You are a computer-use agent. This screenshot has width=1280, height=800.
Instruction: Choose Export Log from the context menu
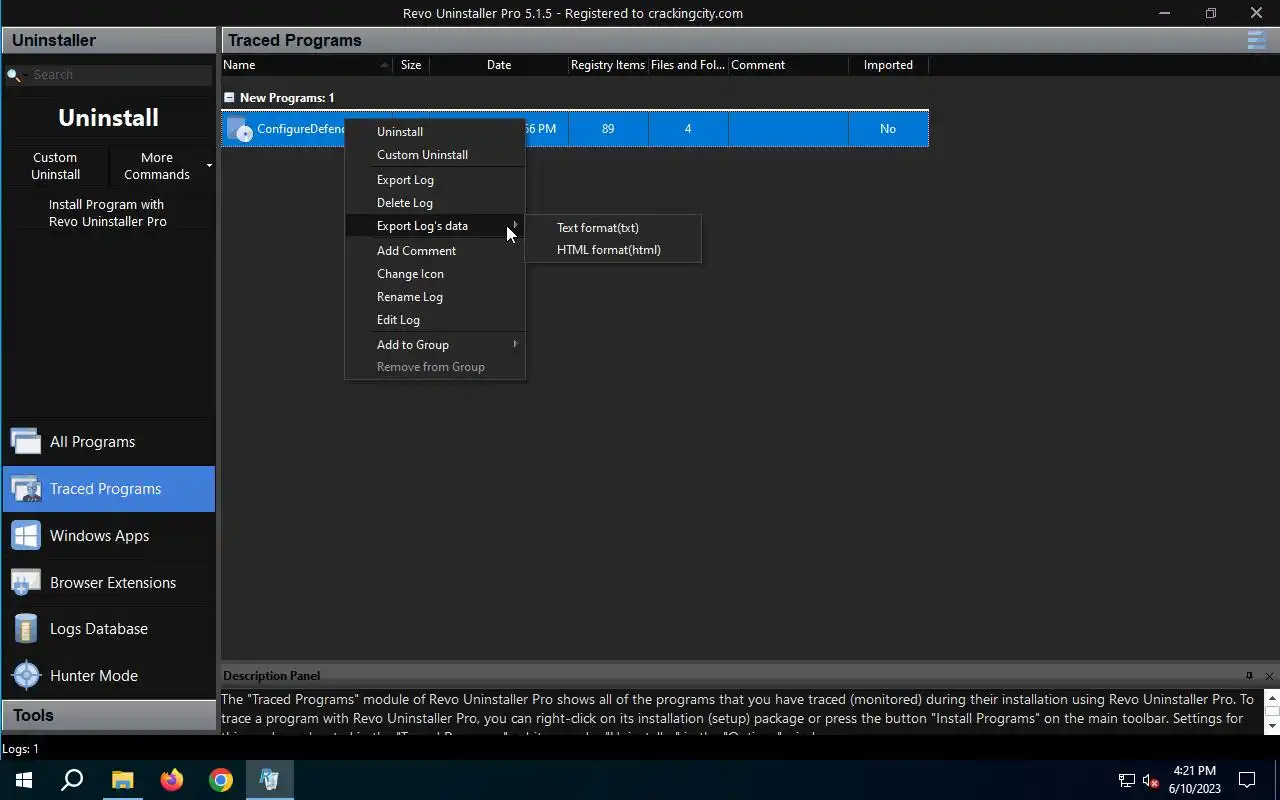[x=435, y=180]
